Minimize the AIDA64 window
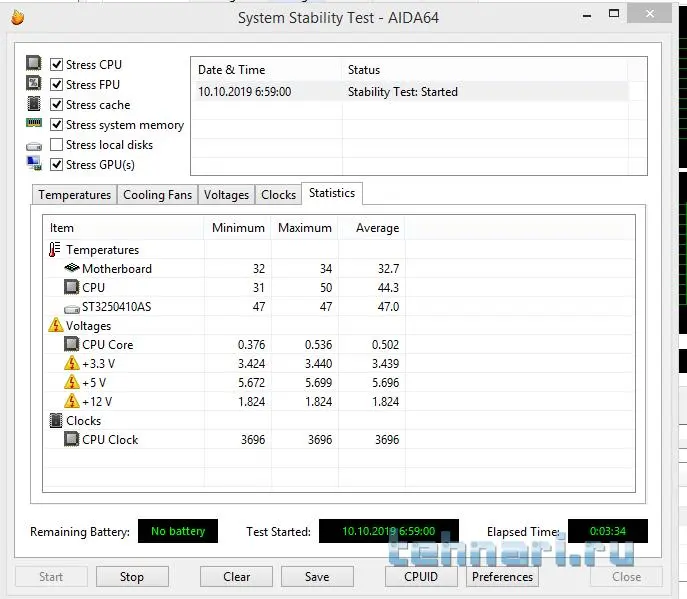 click(x=587, y=15)
